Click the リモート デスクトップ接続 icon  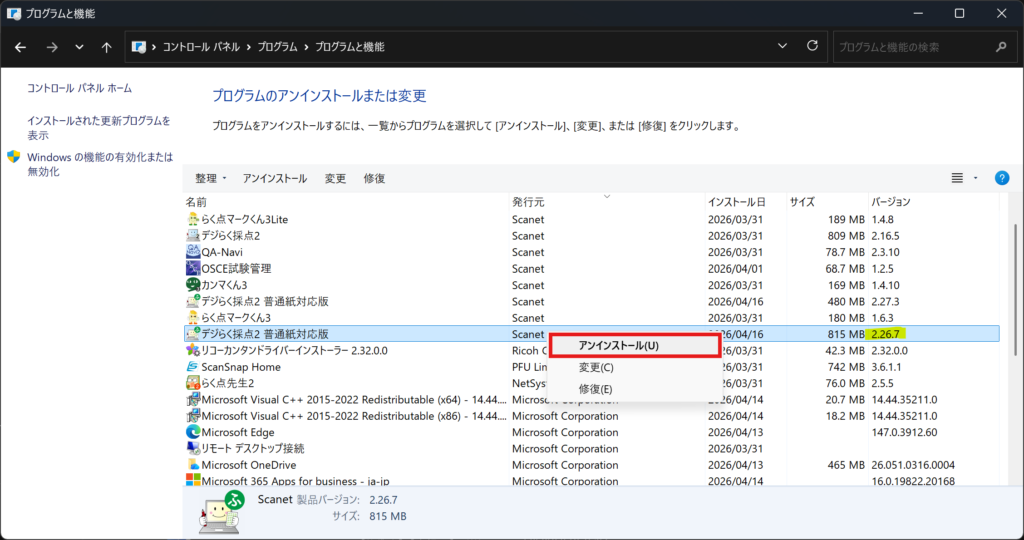pos(193,449)
